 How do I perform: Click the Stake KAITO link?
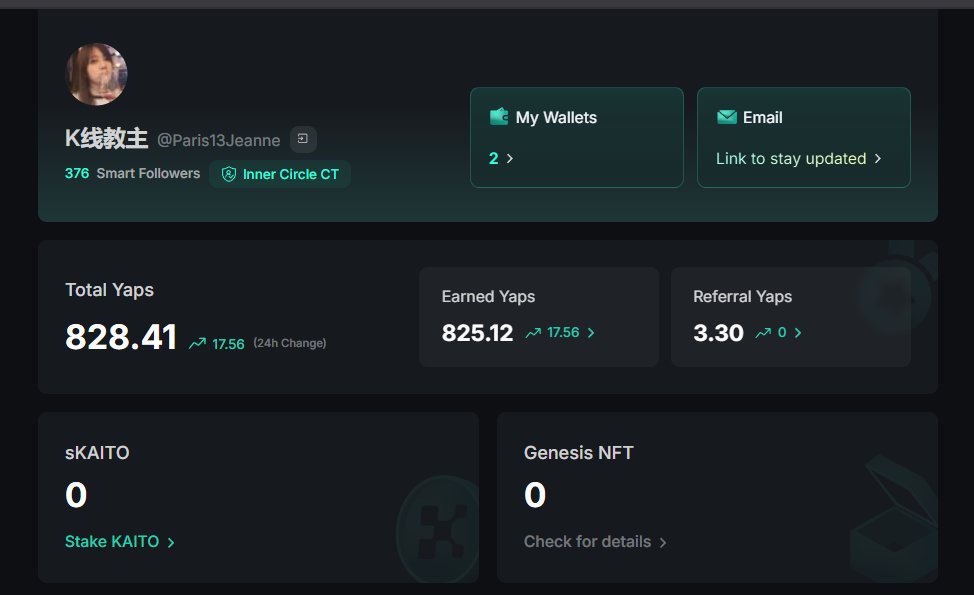(112, 542)
